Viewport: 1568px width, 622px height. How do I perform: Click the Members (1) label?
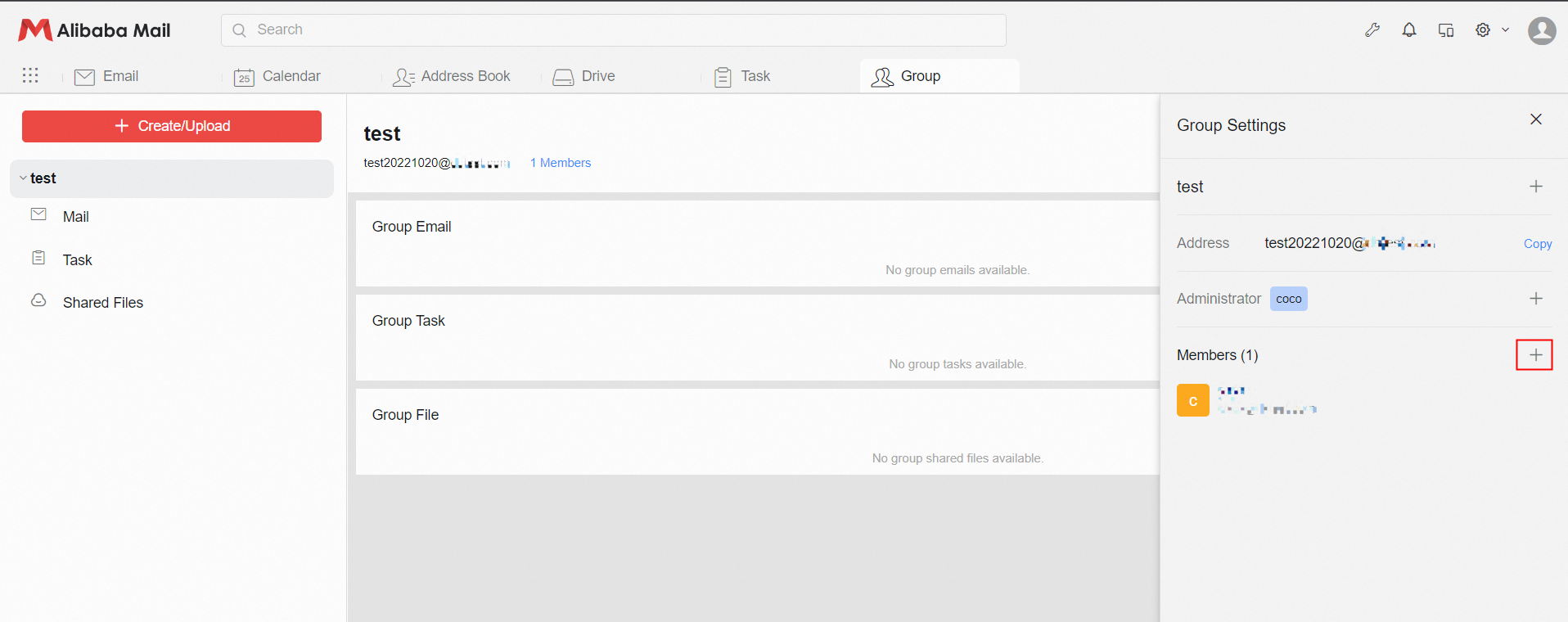1218,355
